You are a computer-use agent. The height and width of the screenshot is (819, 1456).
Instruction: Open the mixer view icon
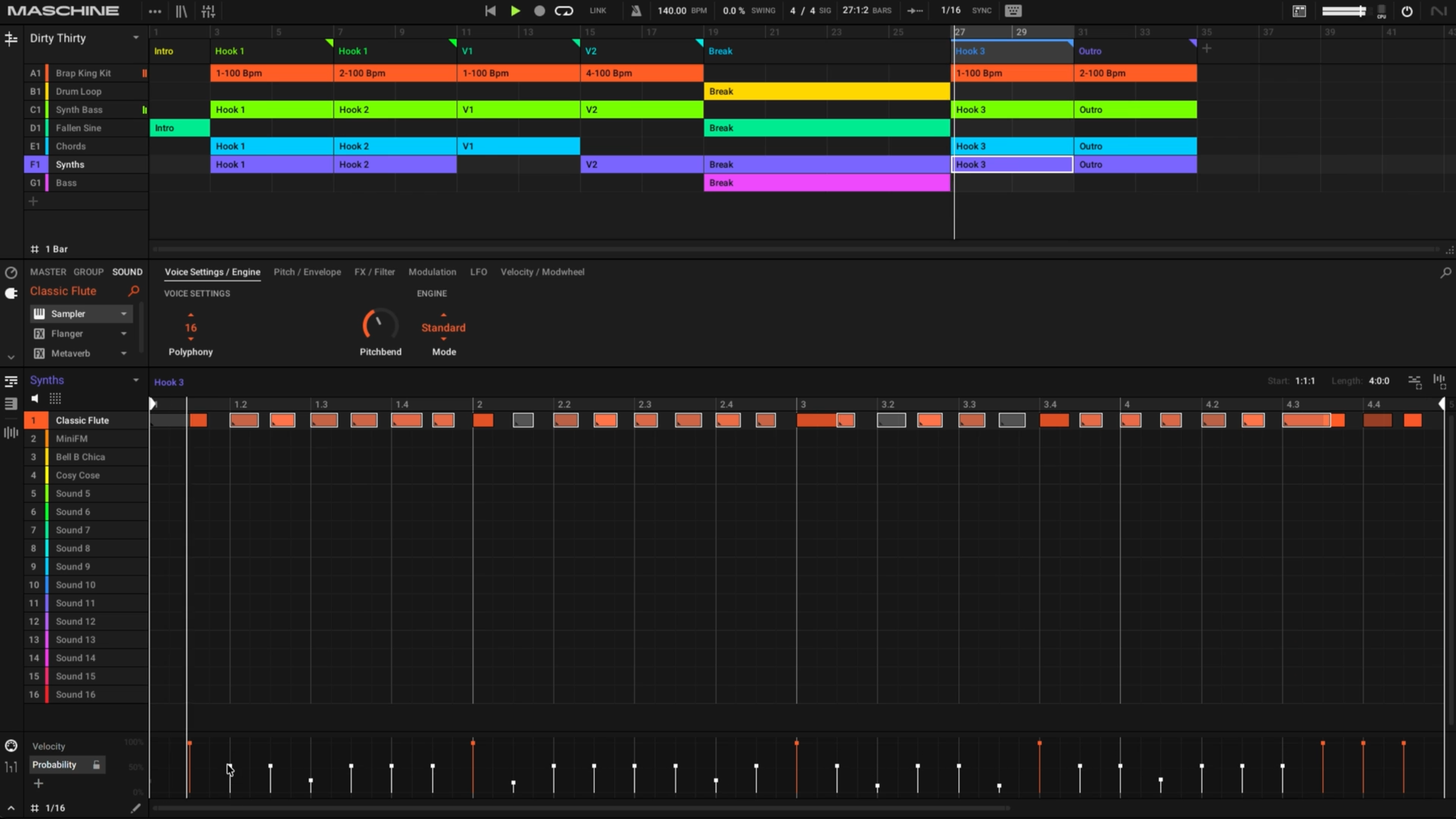pyautogui.click(x=208, y=11)
